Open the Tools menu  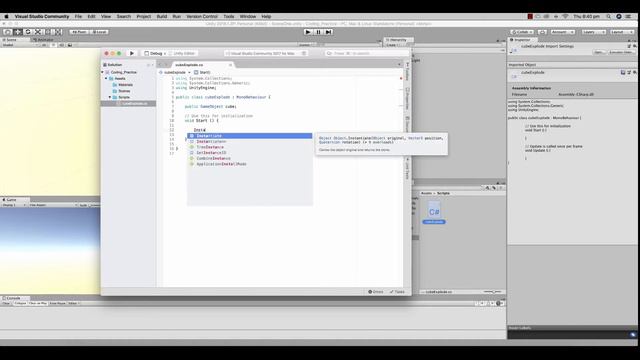229,16
